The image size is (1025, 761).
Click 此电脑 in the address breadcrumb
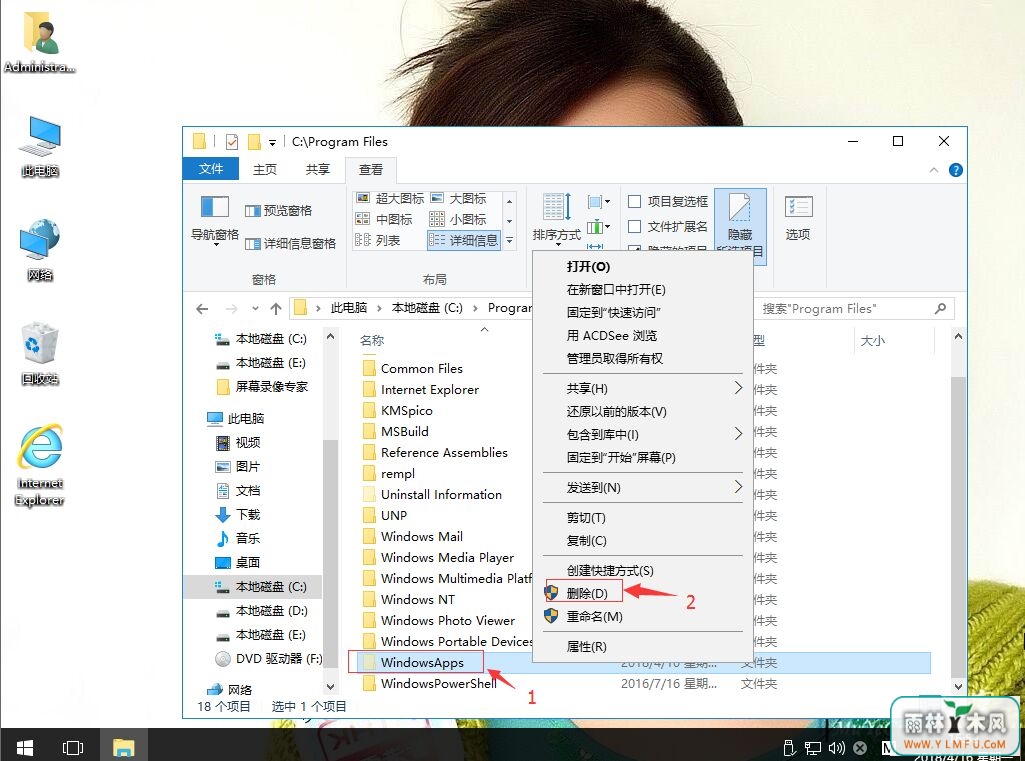[x=348, y=308]
